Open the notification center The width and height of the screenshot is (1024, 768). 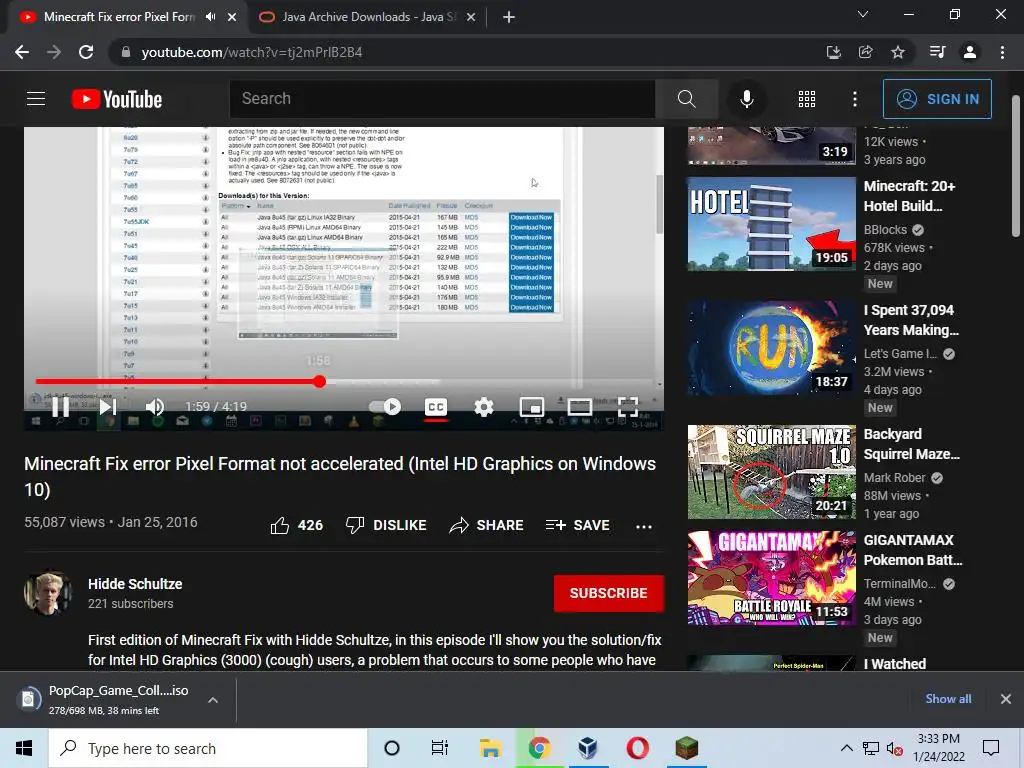tap(991, 748)
